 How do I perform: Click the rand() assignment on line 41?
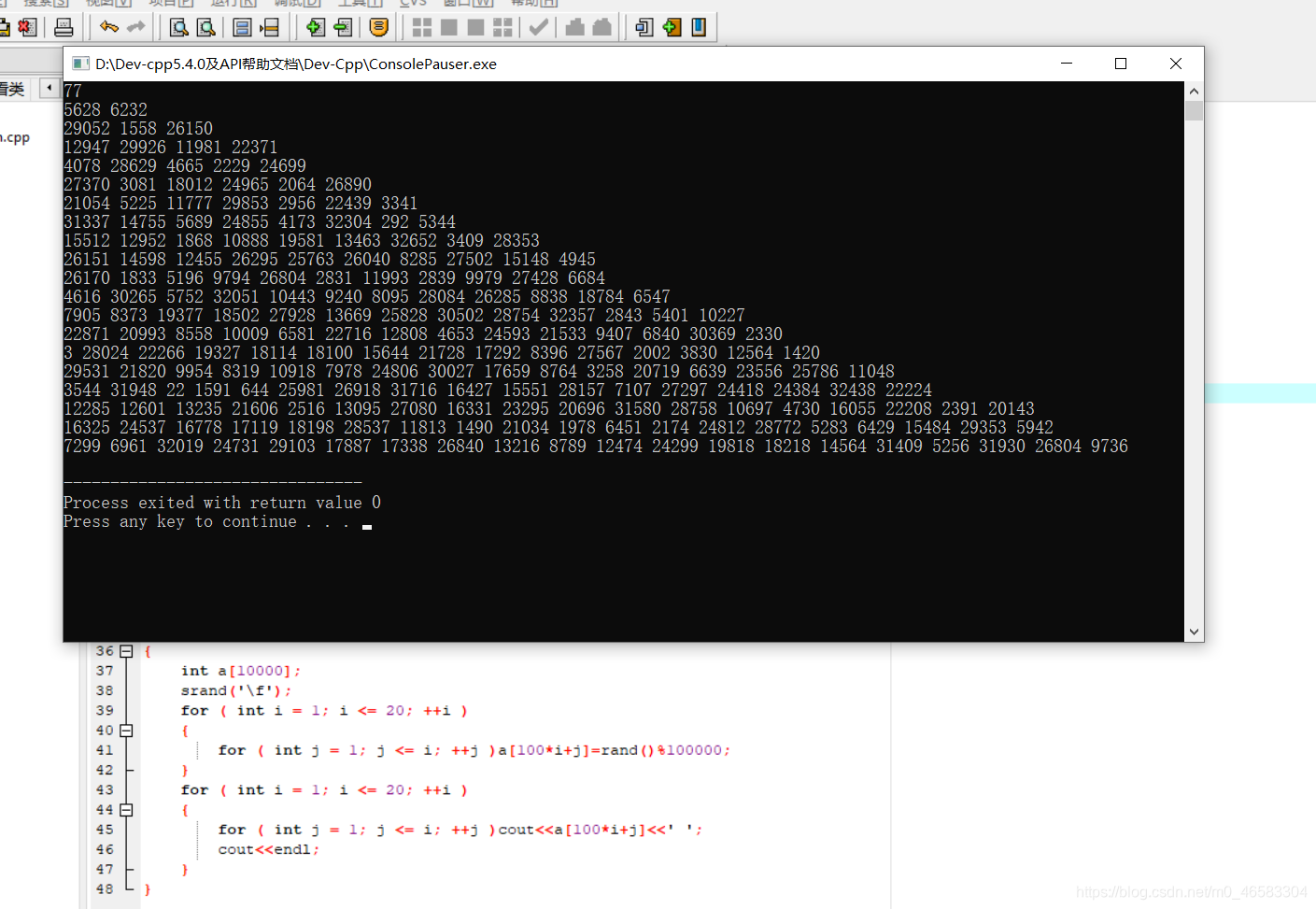(615, 750)
